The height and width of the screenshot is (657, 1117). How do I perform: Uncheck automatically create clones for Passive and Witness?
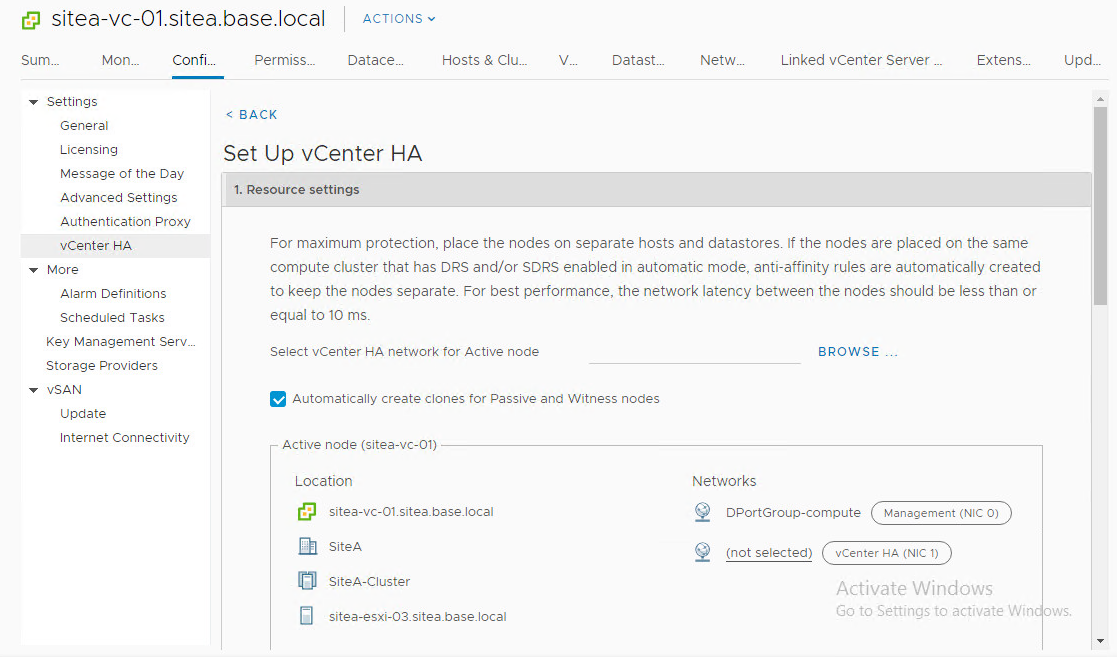click(x=278, y=399)
